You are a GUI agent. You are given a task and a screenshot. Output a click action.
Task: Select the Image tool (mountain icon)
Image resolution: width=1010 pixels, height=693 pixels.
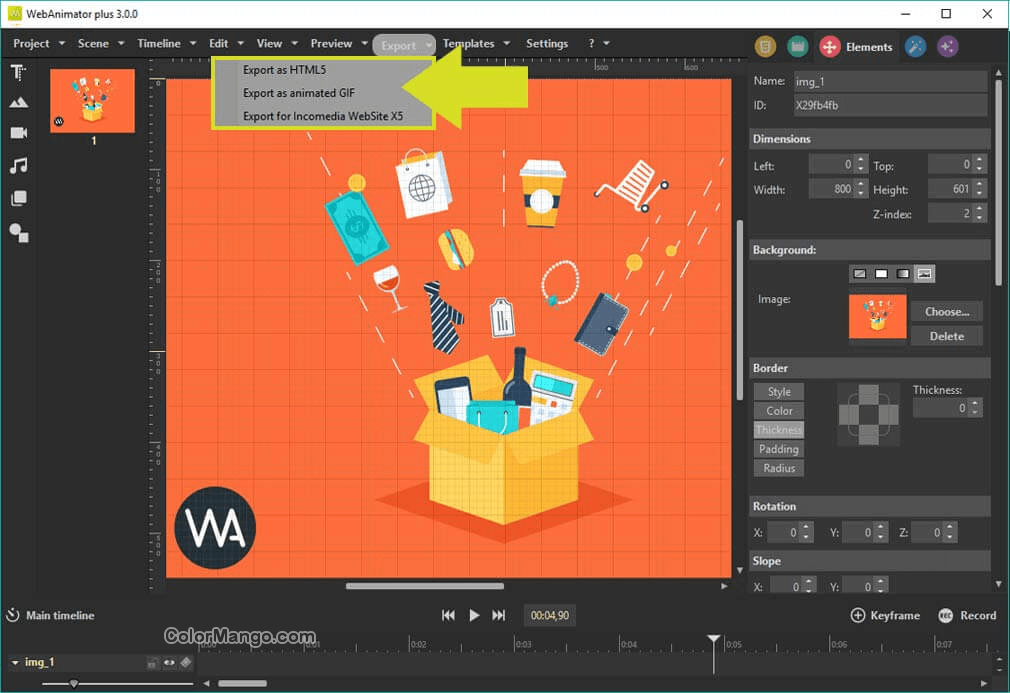click(18, 102)
